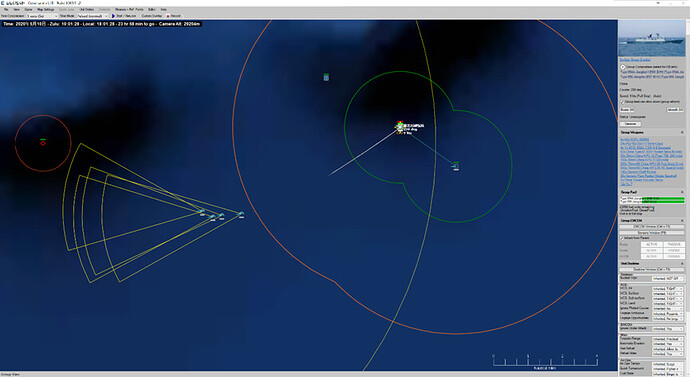This screenshot has height=377, width=690.
Task: Open the Unit Orders menu
Action: [87, 9]
